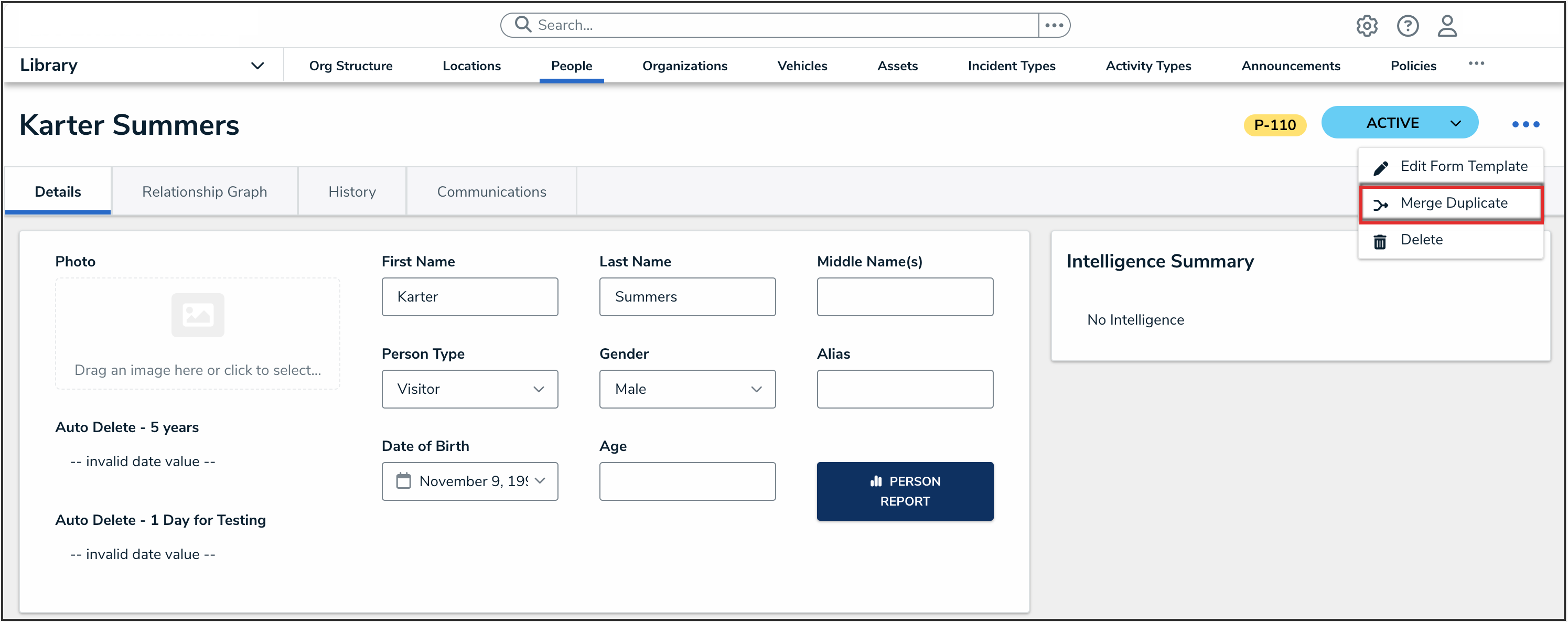1568x622 pixels.
Task: Show more navigation tabs ellipsis
Action: coord(1476,64)
